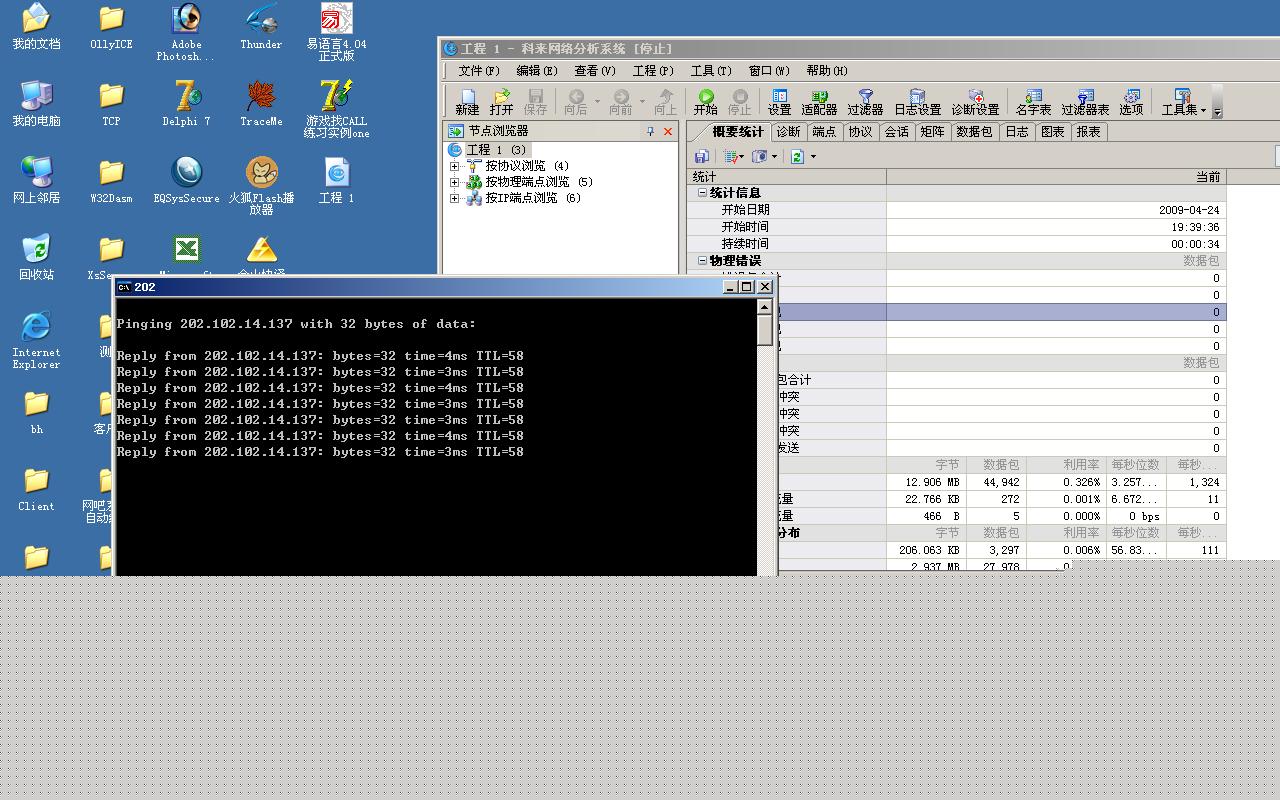Open the 工具(T) menu
The height and width of the screenshot is (800, 1280).
[x=711, y=71]
